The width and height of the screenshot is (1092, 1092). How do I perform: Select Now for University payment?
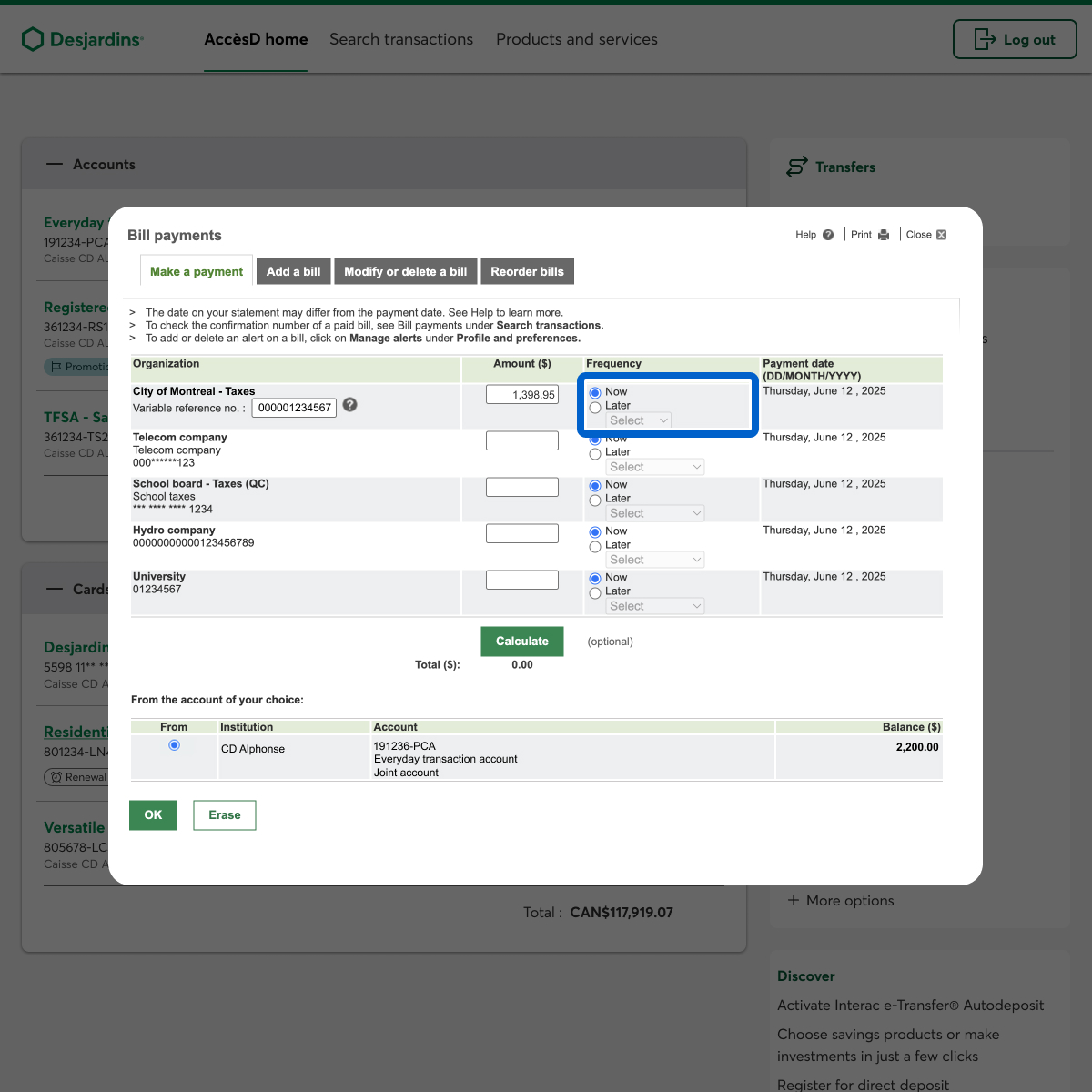click(x=595, y=578)
